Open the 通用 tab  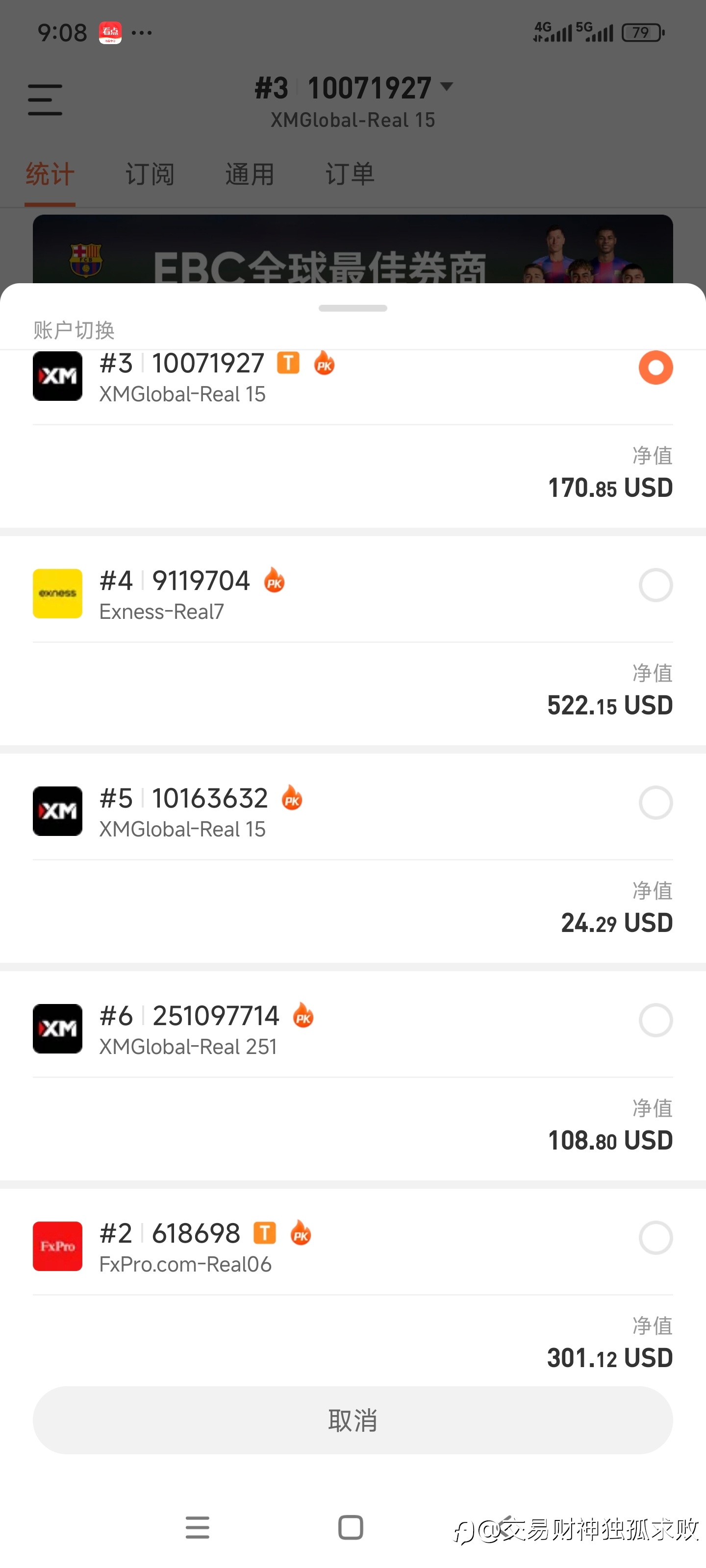tap(250, 175)
